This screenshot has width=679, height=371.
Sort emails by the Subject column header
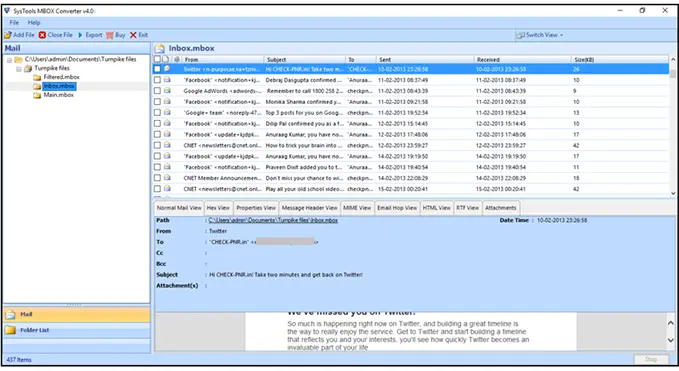304,59
